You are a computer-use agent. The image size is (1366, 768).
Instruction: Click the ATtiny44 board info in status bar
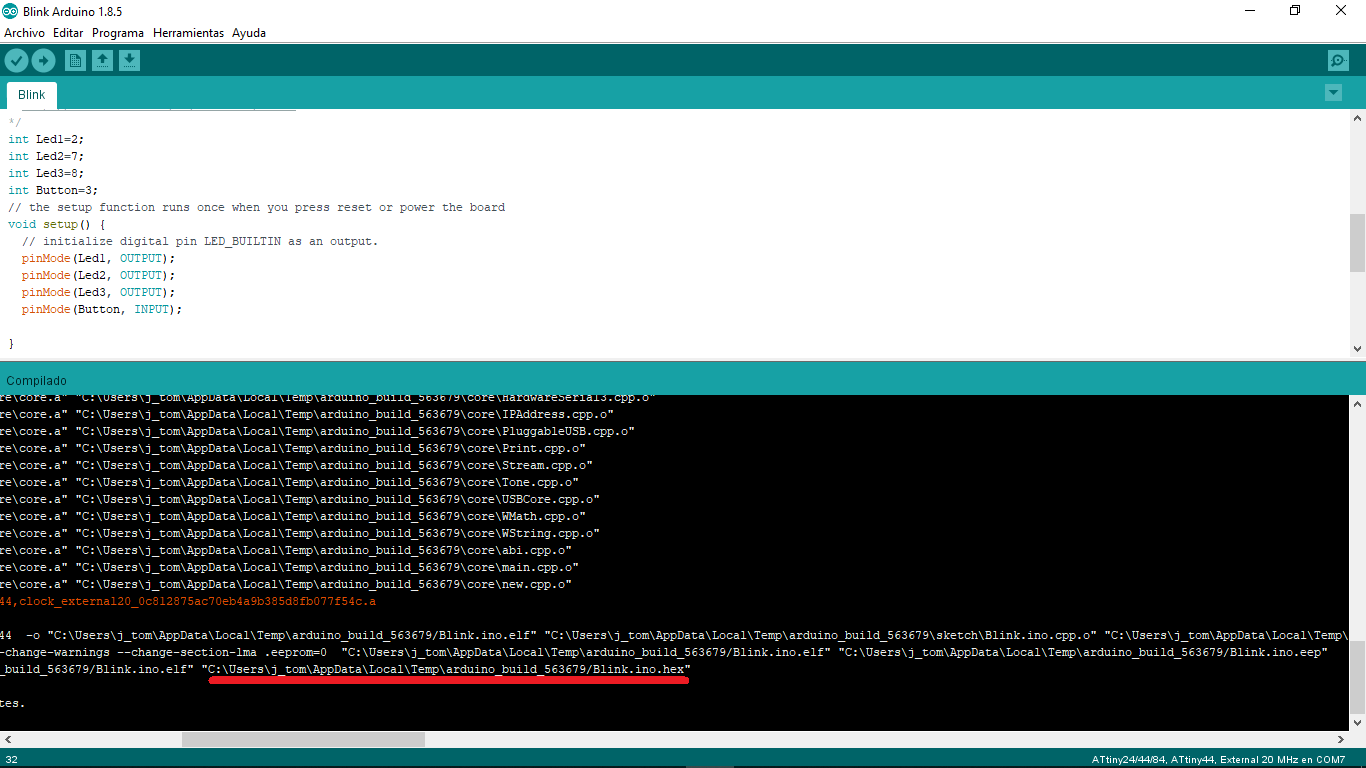[1218, 760]
